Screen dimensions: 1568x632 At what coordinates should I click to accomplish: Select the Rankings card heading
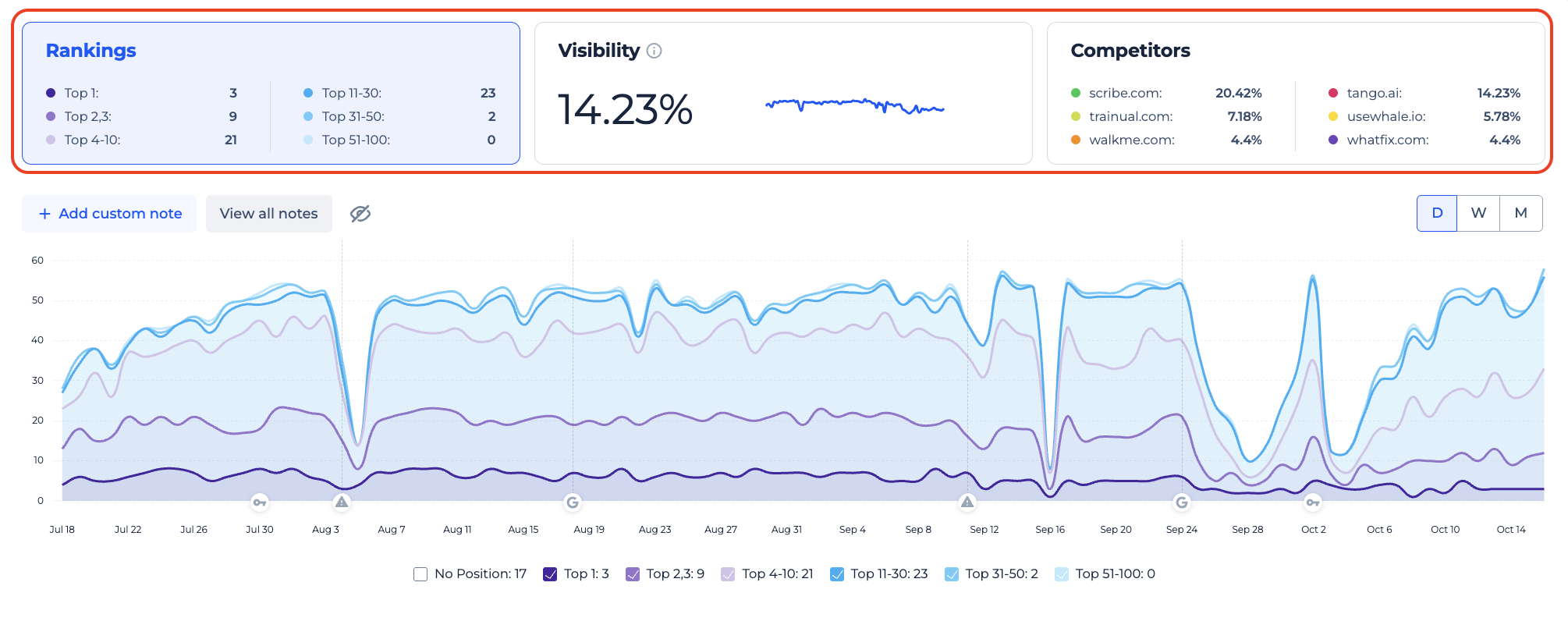point(90,51)
